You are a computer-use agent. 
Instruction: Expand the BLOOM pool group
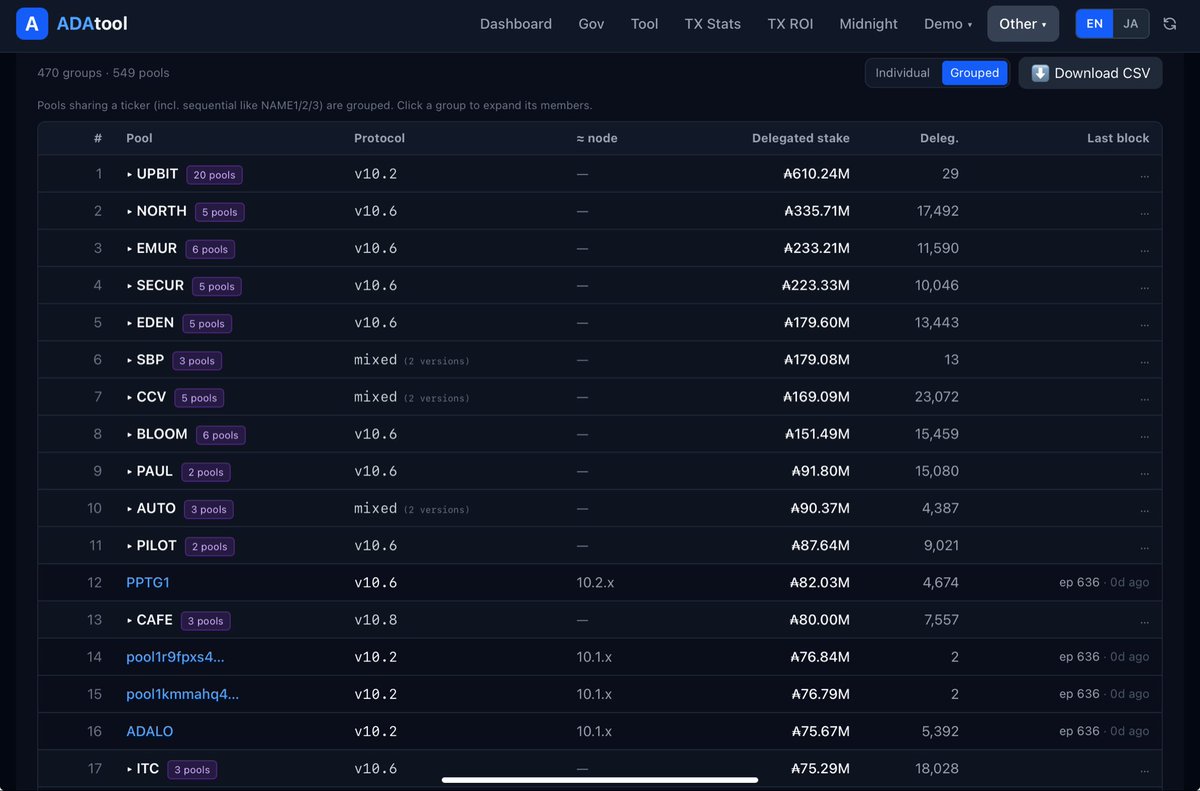point(157,434)
